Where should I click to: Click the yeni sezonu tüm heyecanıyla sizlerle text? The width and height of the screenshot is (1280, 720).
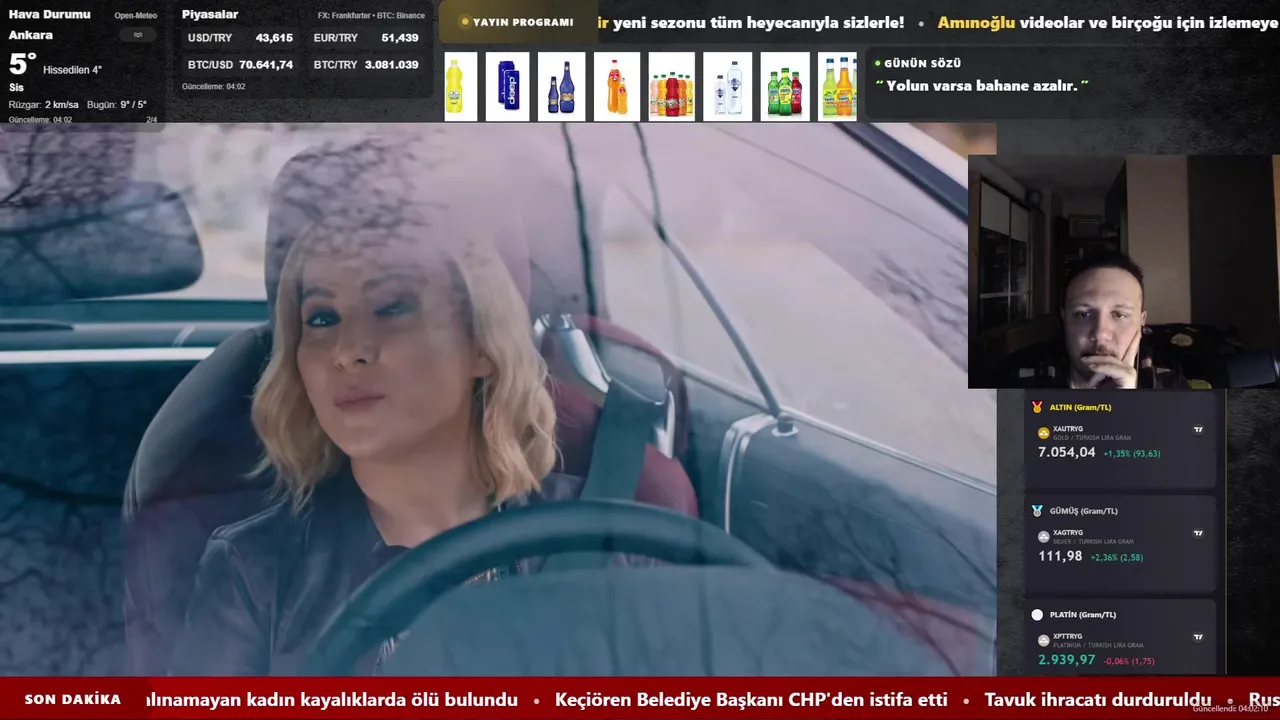point(758,22)
